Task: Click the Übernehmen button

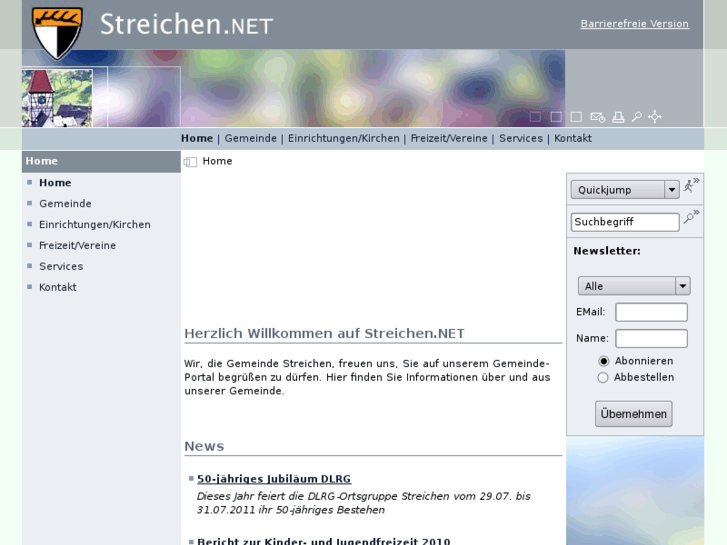Action: coord(633,414)
